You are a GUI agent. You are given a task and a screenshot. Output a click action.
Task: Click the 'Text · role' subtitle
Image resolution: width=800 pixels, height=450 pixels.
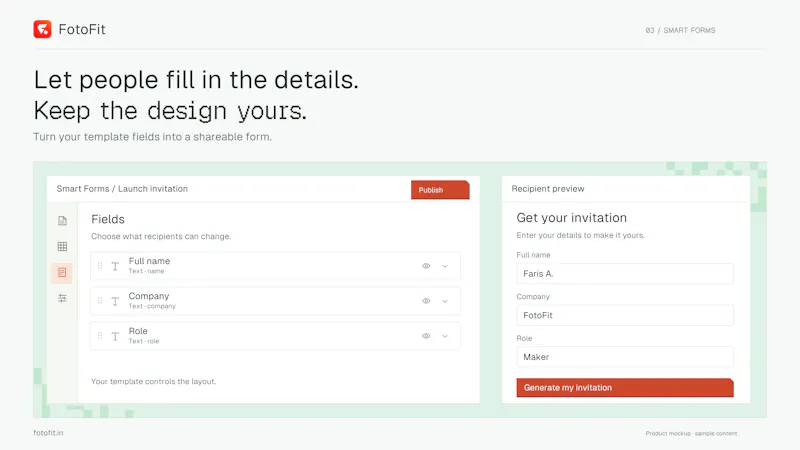[x=144, y=341]
